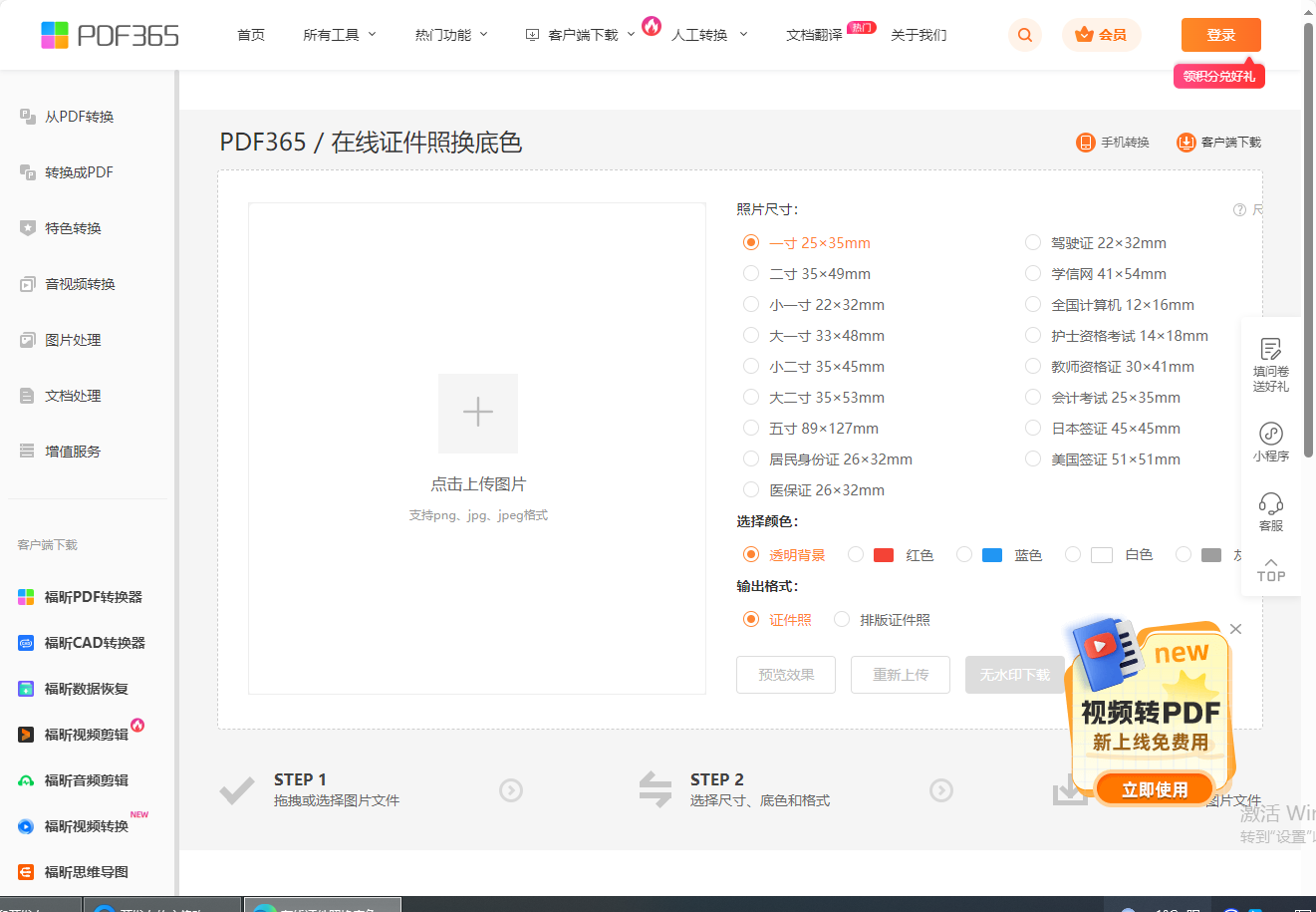Click the 客户端下载 orange download icon
This screenshot has width=1316, height=912.
click(1185, 143)
